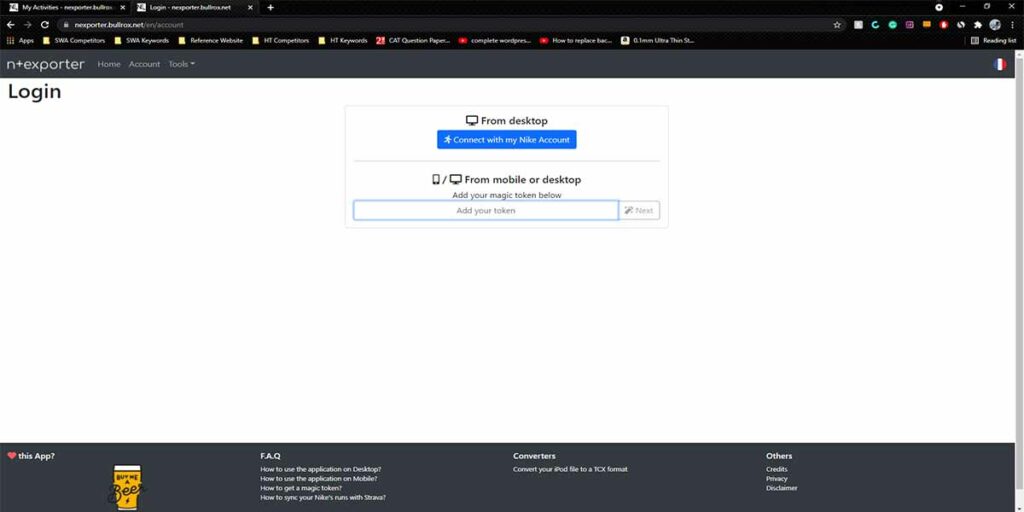Open the Account menu item in navbar

pyautogui.click(x=144, y=64)
